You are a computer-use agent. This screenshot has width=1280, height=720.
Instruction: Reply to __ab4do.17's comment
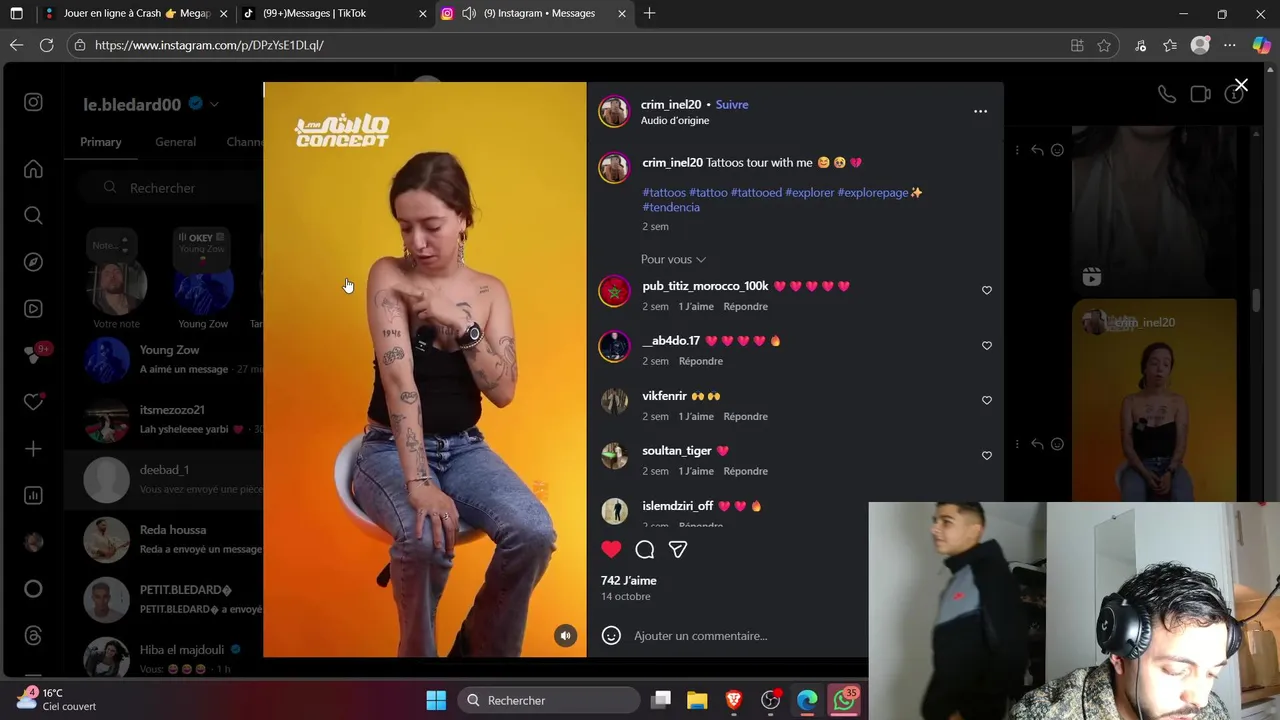pos(700,361)
